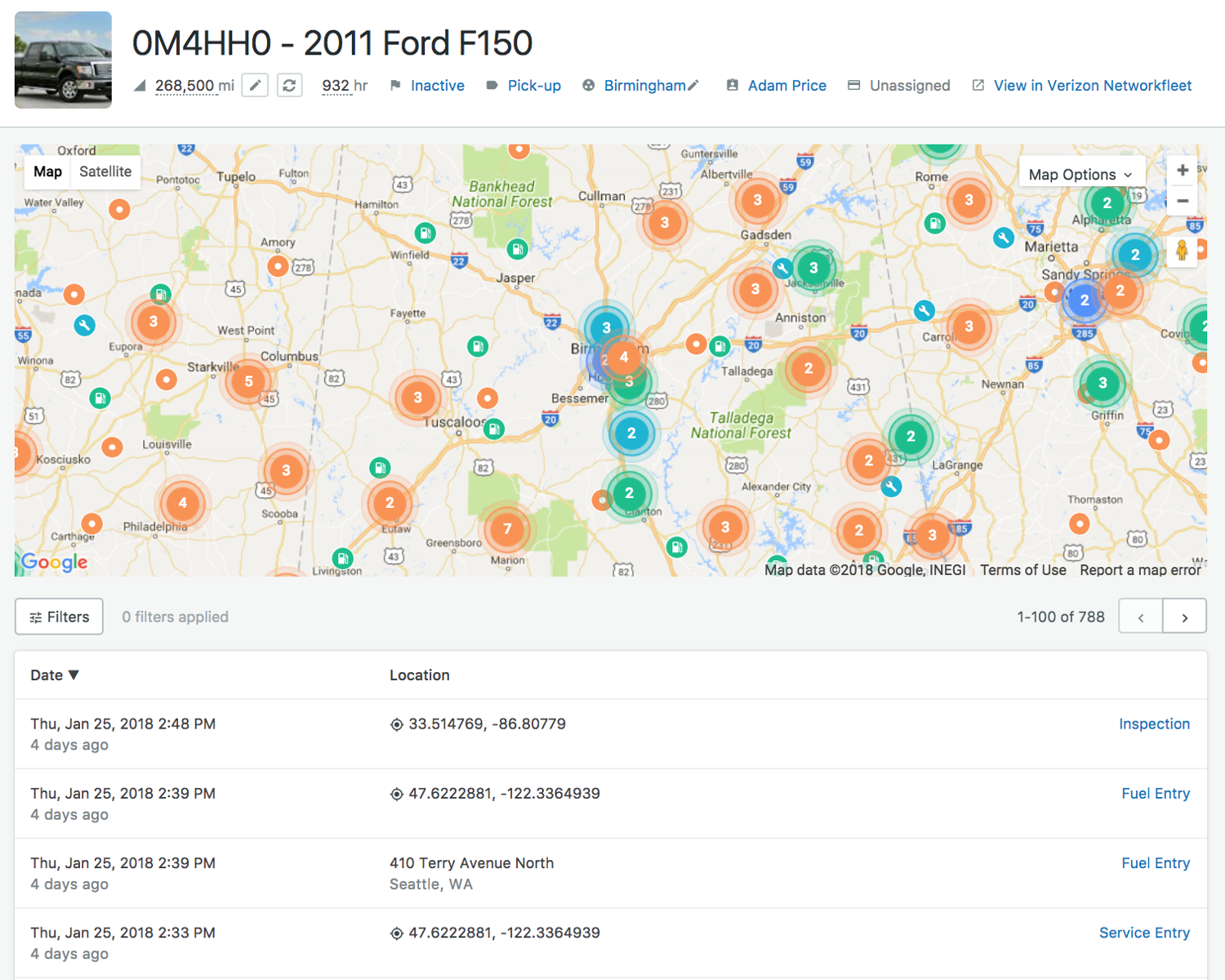
Task: Expand the Map Options dropdown
Action: tap(1080, 174)
